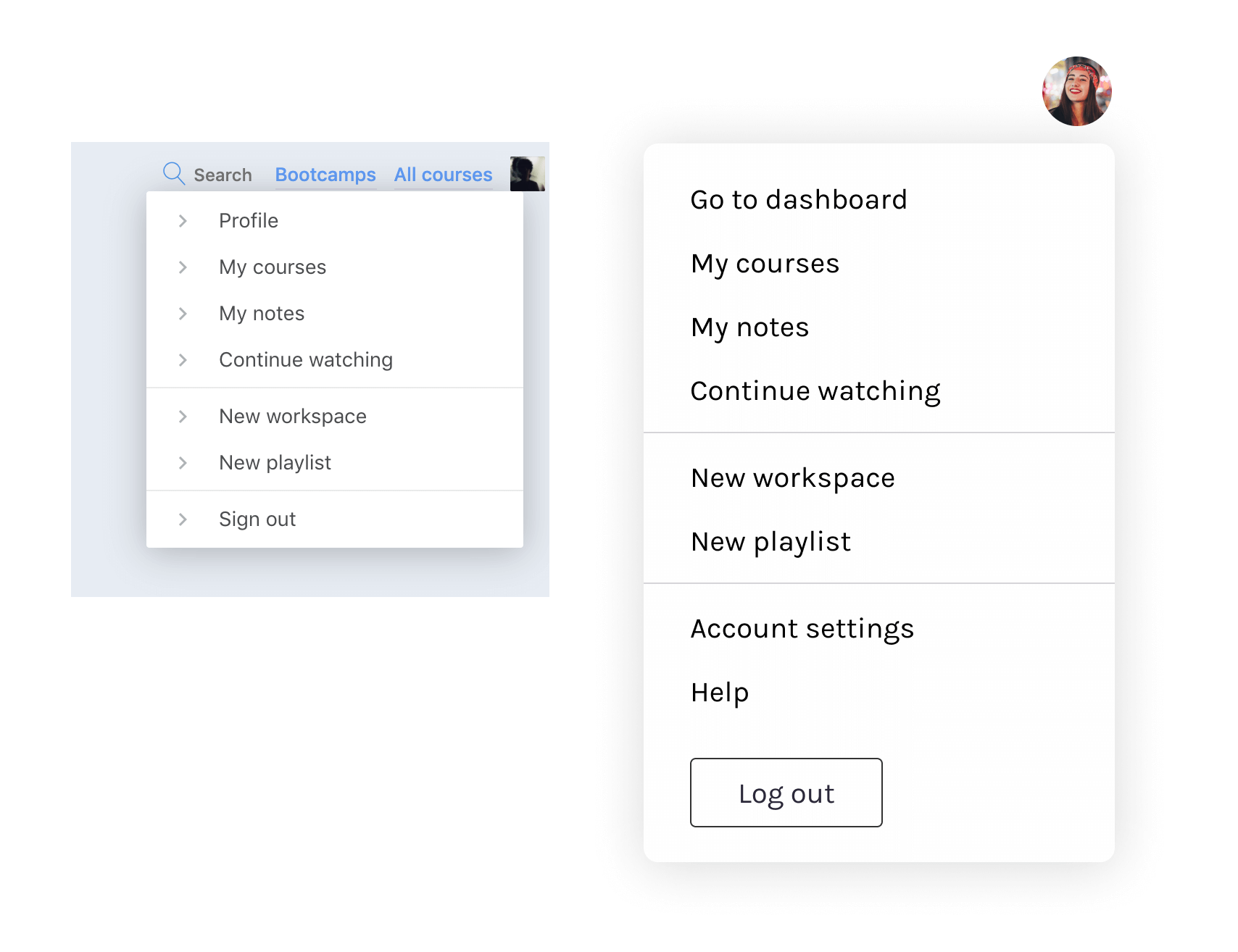Image resolution: width=1238 pixels, height=952 pixels.
Task: Click the chevron beside Continue watching
Action: click(x=183, y=360)
